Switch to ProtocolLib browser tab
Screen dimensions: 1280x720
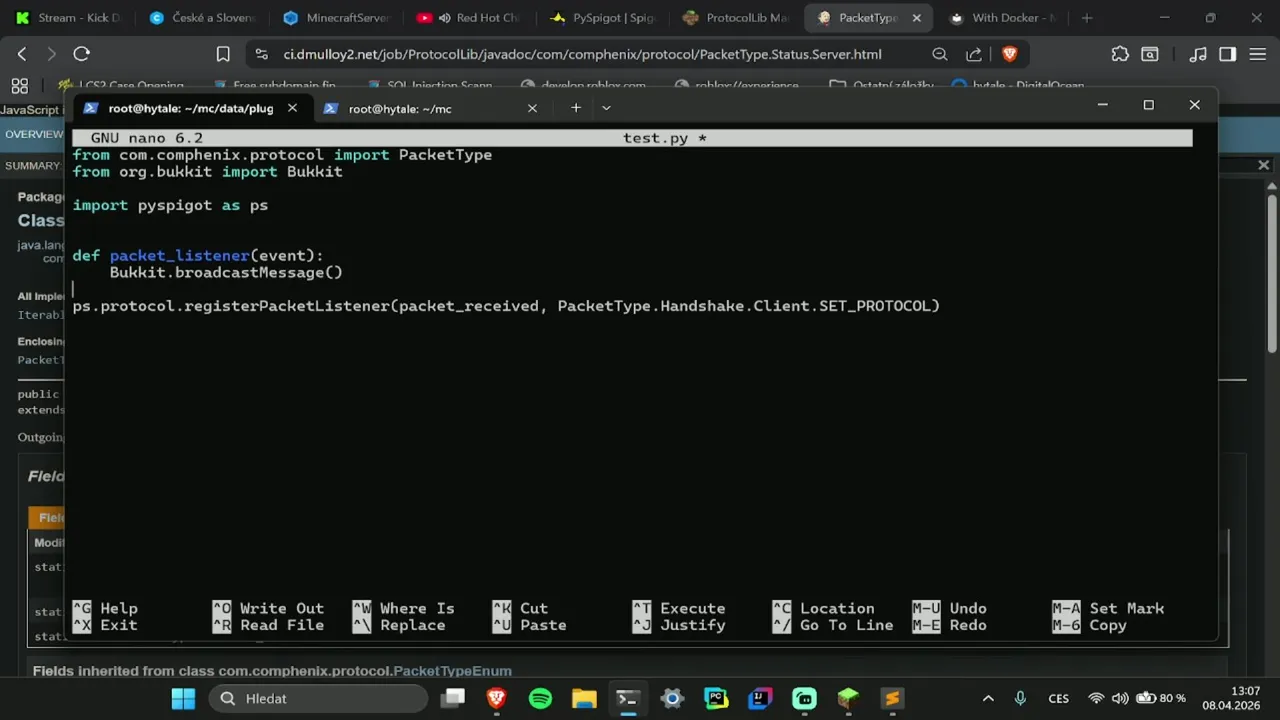tap(736, 18)
